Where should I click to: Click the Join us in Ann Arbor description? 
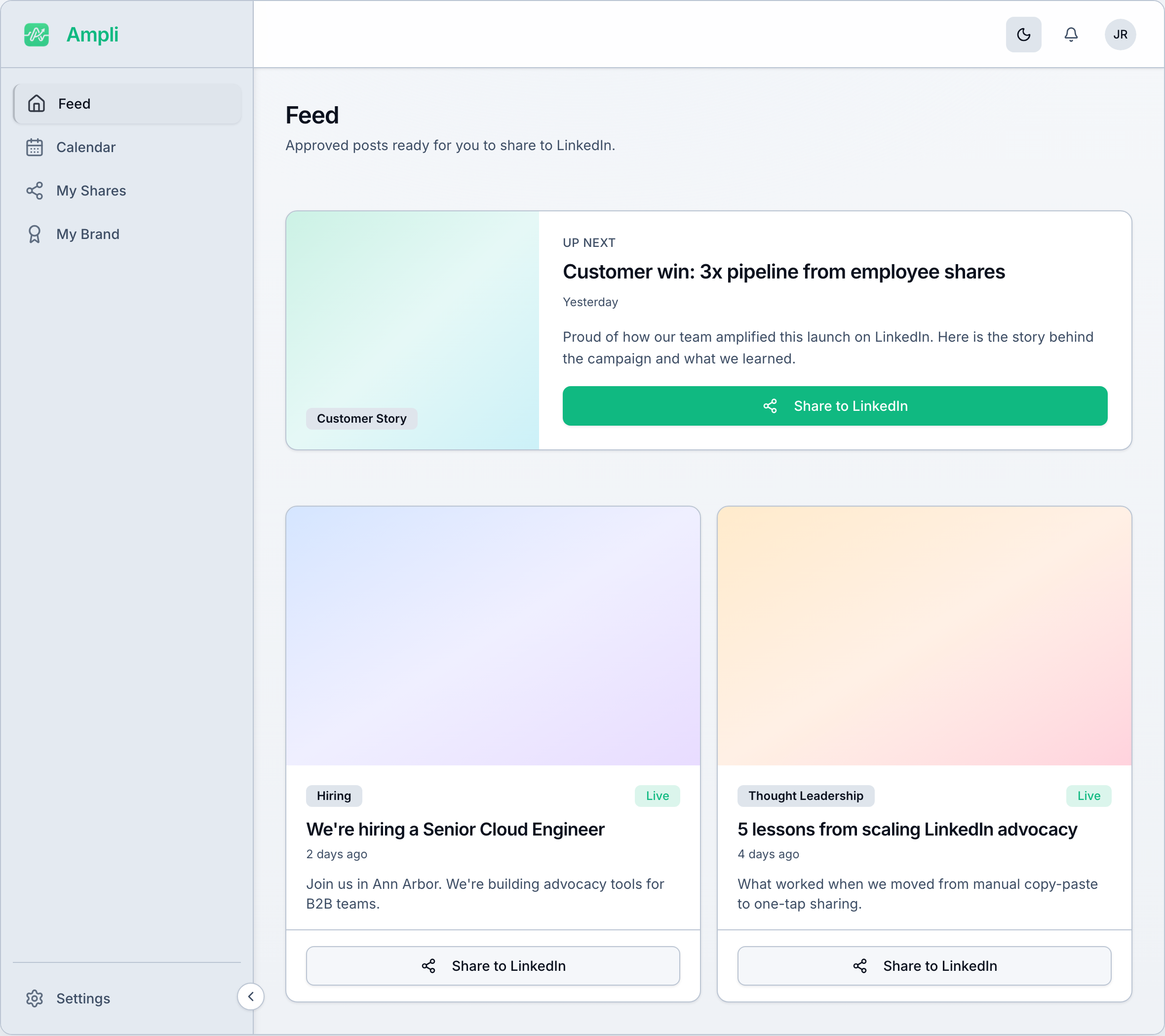[485, 894]
